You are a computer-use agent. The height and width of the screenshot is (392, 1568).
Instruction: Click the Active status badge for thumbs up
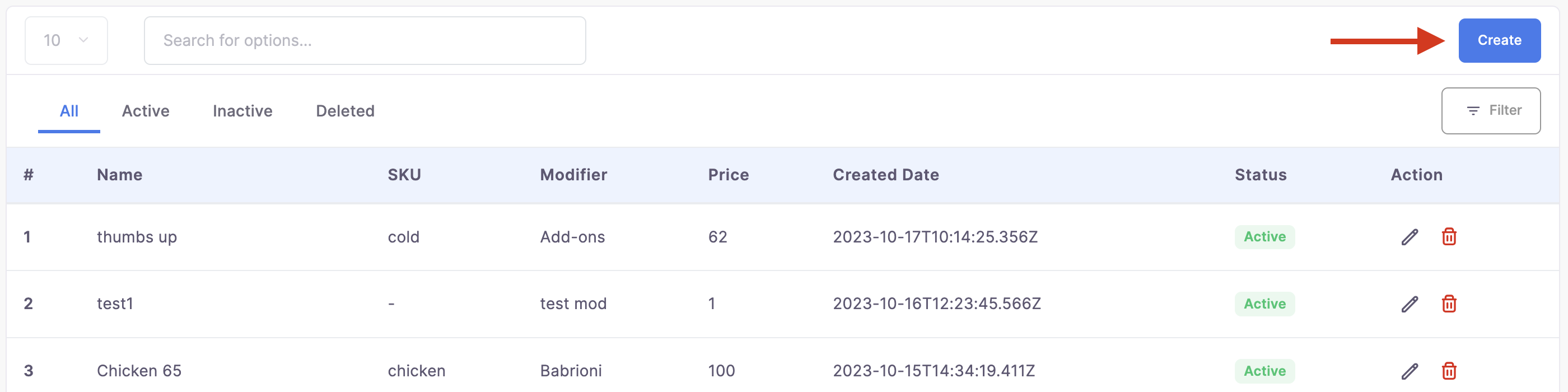[x=1264, y=237]
